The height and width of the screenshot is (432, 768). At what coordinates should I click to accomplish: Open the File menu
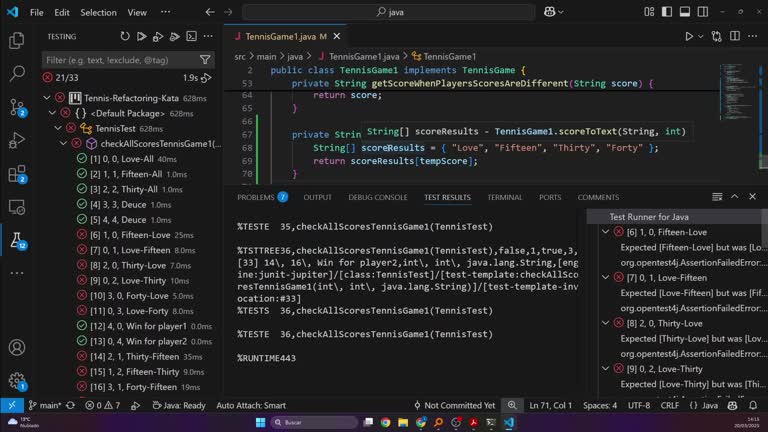pos(37,12)
